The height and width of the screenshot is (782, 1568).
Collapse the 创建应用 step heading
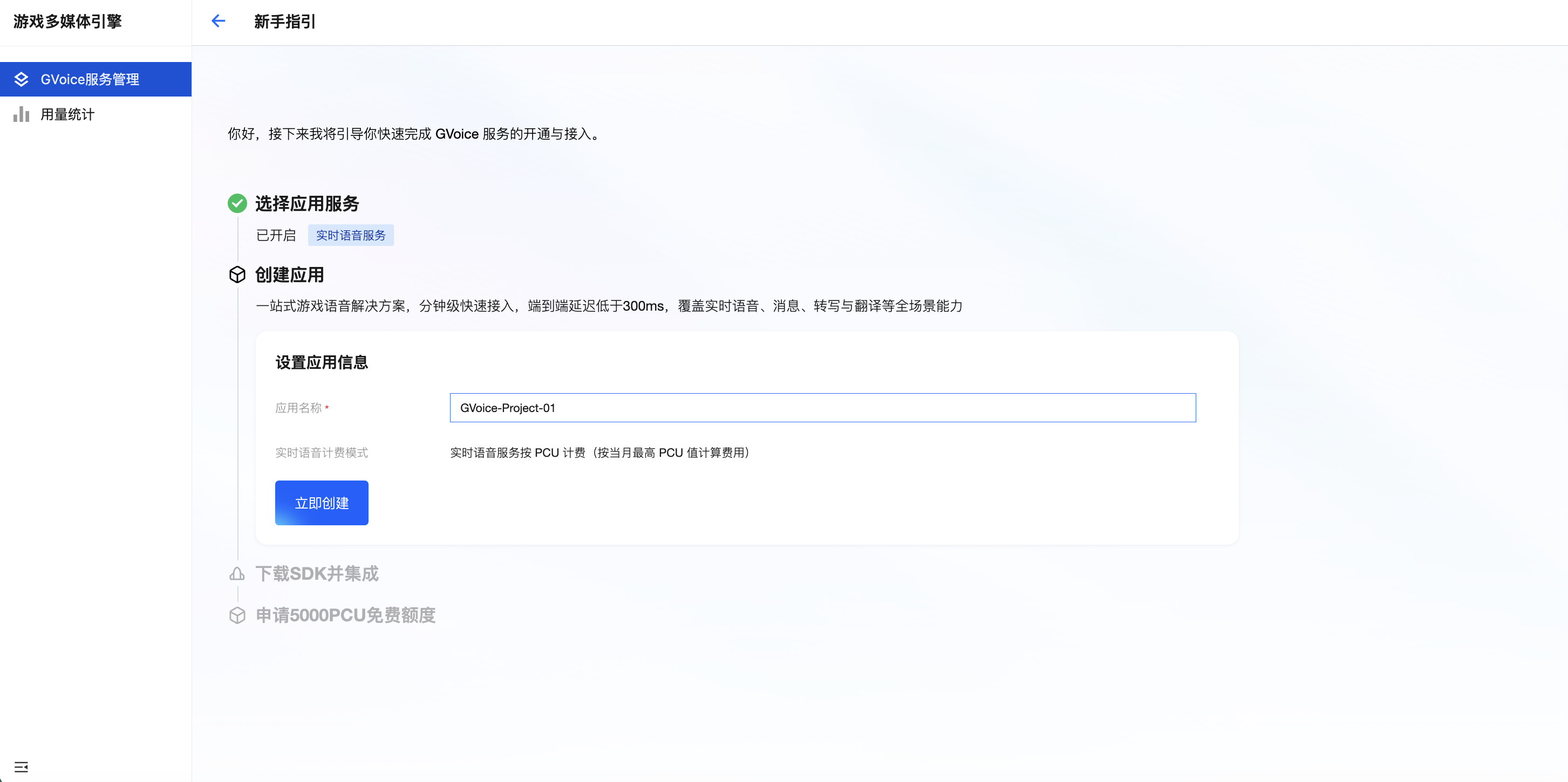[x=289, y=275]
